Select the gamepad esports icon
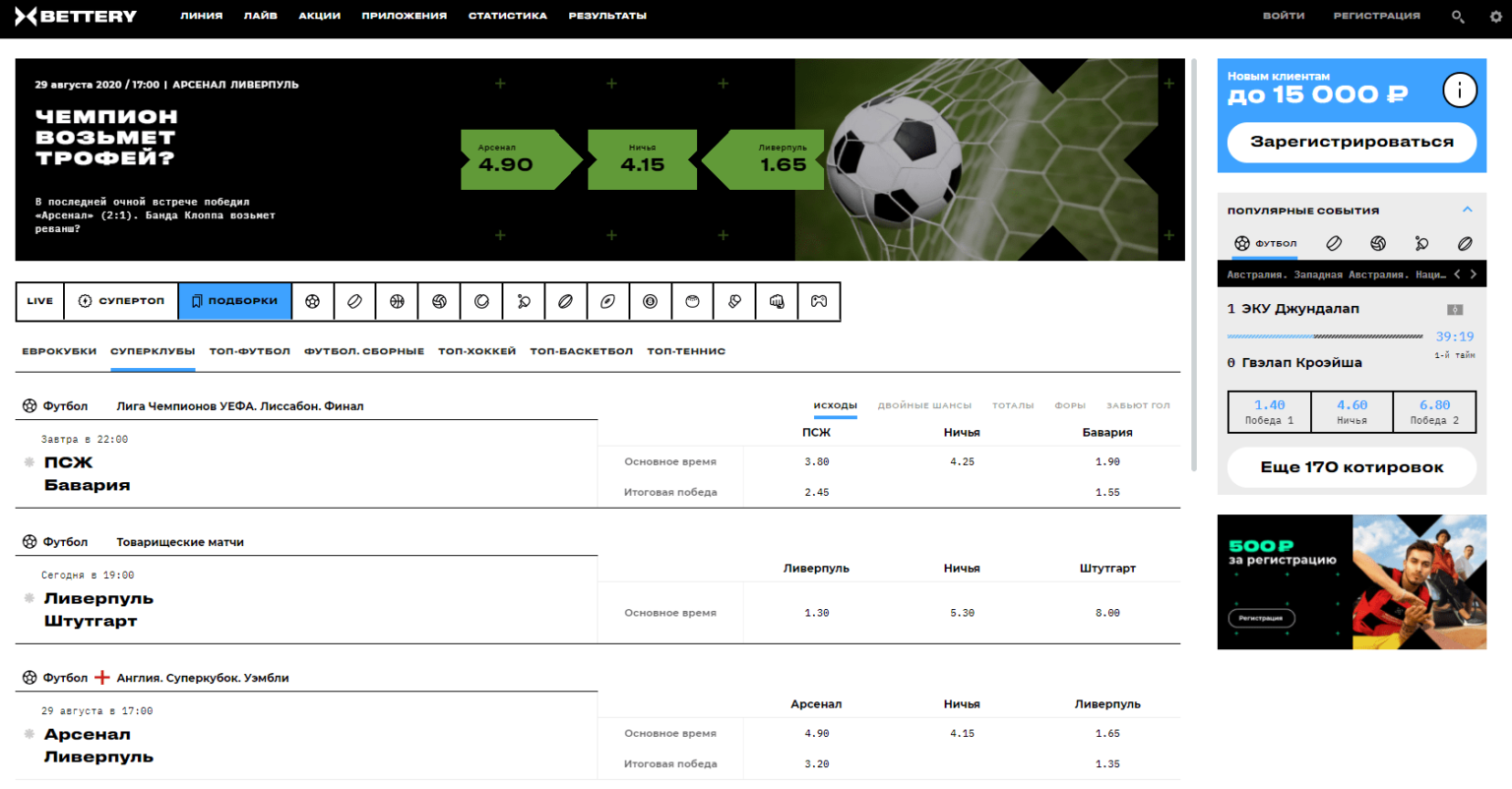The width and height of the screenshot is (1512, 789). coord(819,301)
